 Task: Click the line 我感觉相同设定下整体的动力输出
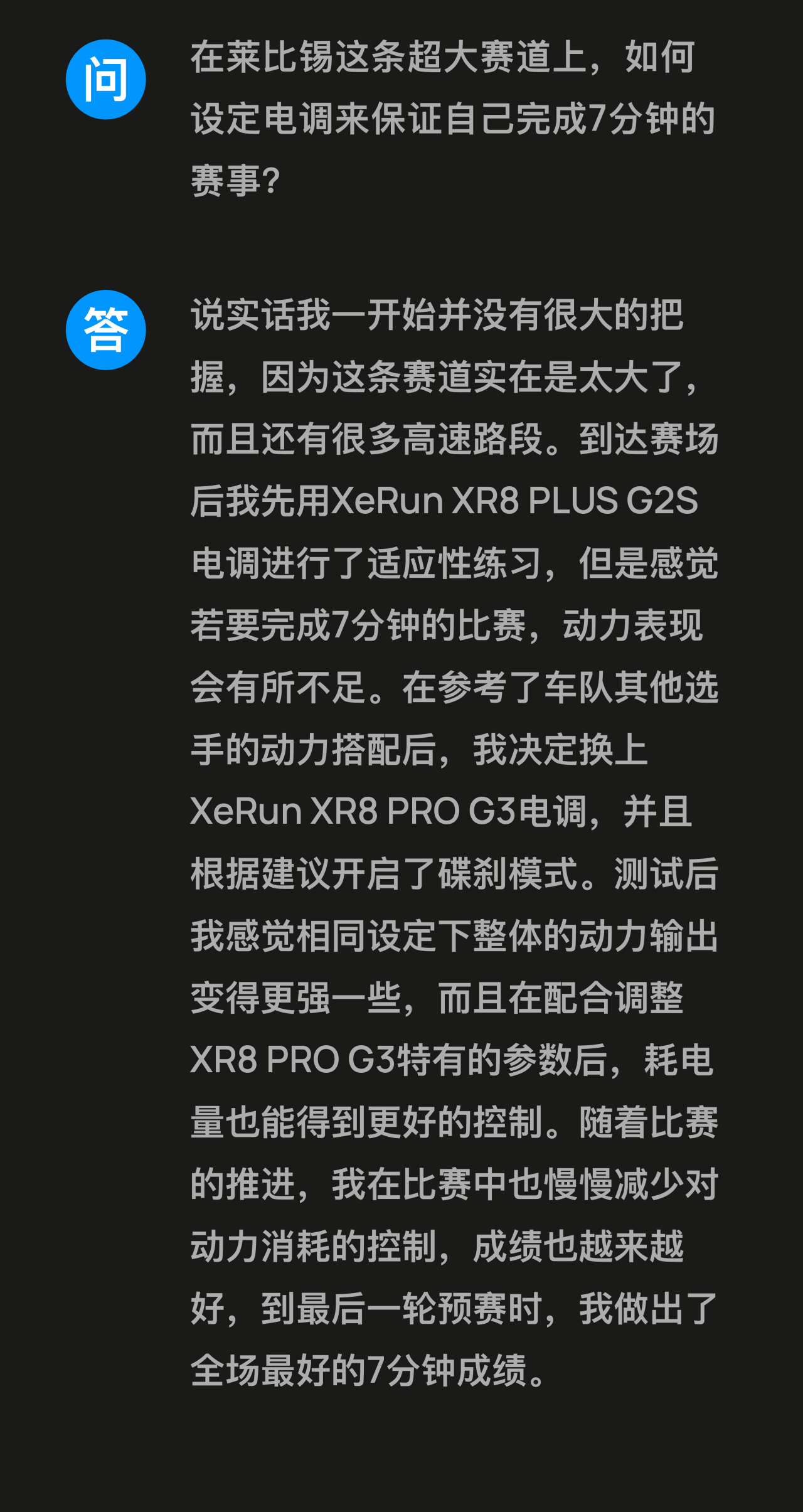[455, 935]
